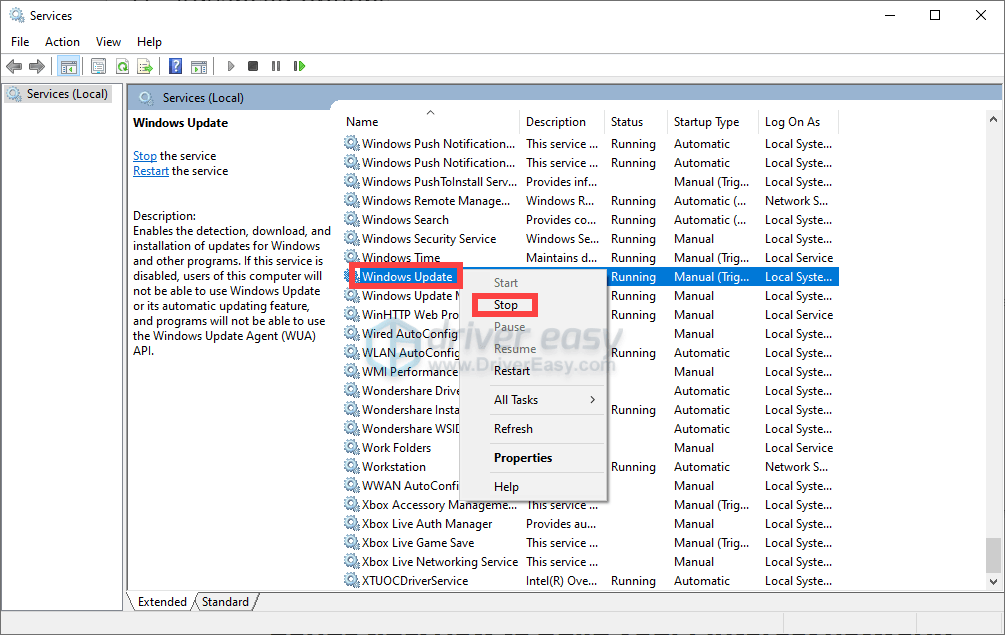The width and height of the screenshot is (1005, 635).
Task: Click gear icon beside Xbox Live Networking Service
Action: click(x=351, y=561)
